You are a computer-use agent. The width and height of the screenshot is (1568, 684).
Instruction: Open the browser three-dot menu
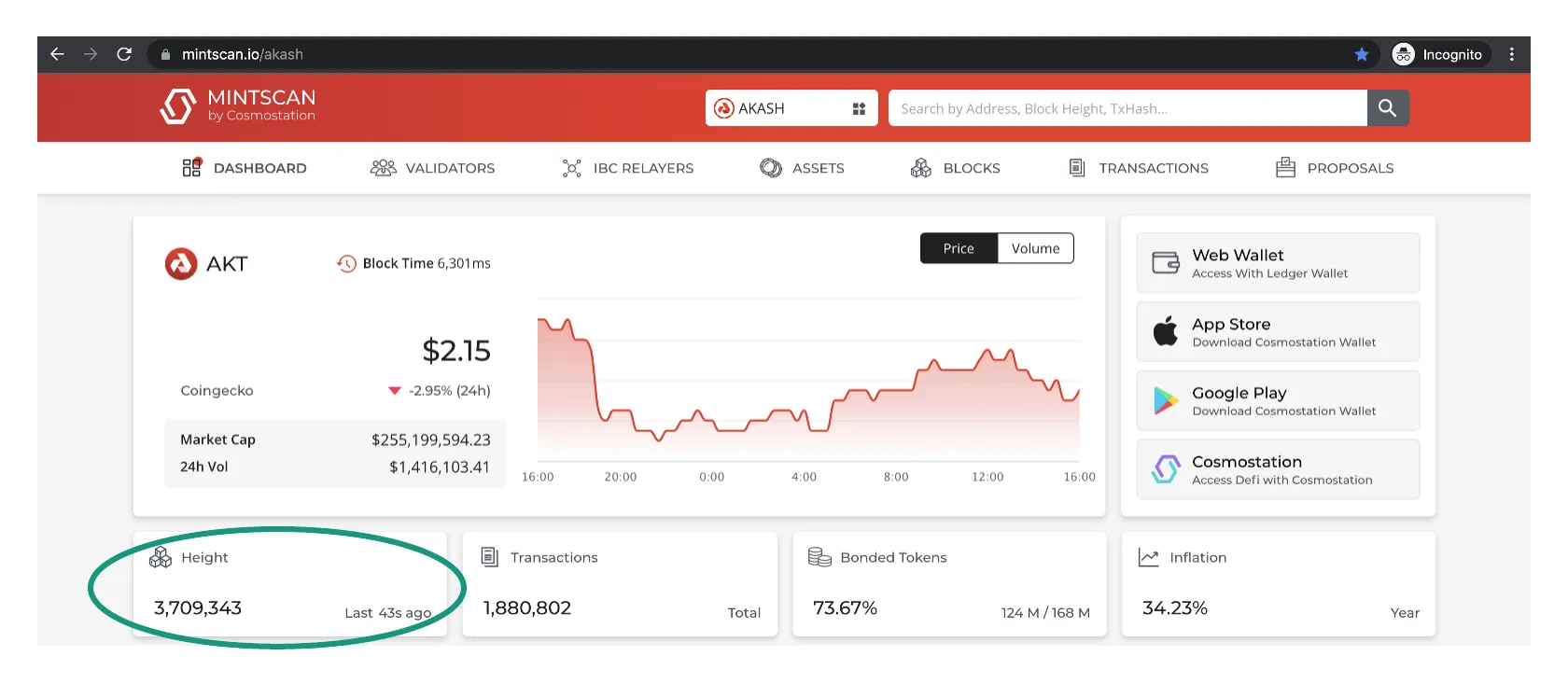tap(1511, 54)
